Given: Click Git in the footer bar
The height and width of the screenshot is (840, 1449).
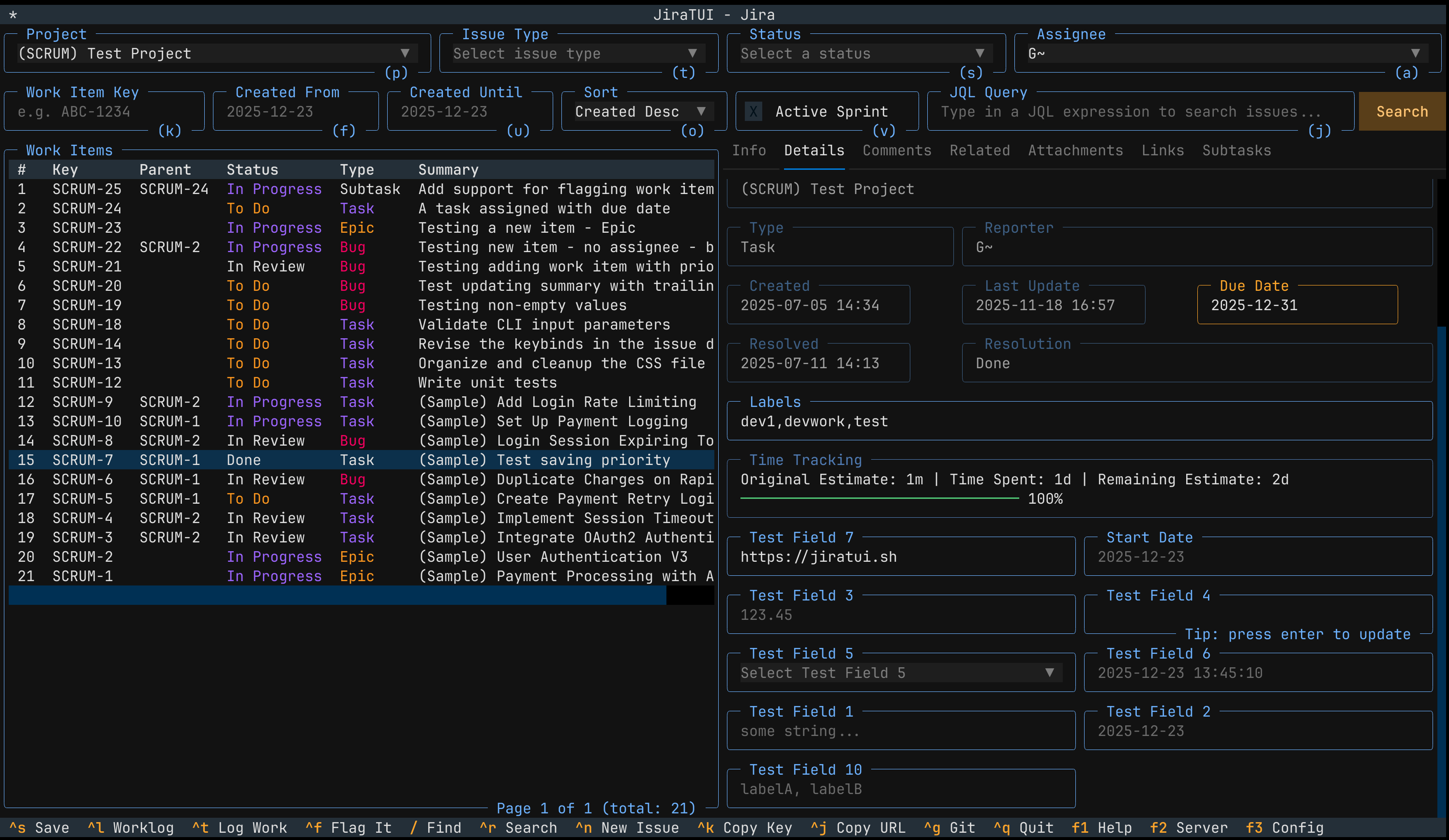Looking at the screenshot, I should pos(950,828).
